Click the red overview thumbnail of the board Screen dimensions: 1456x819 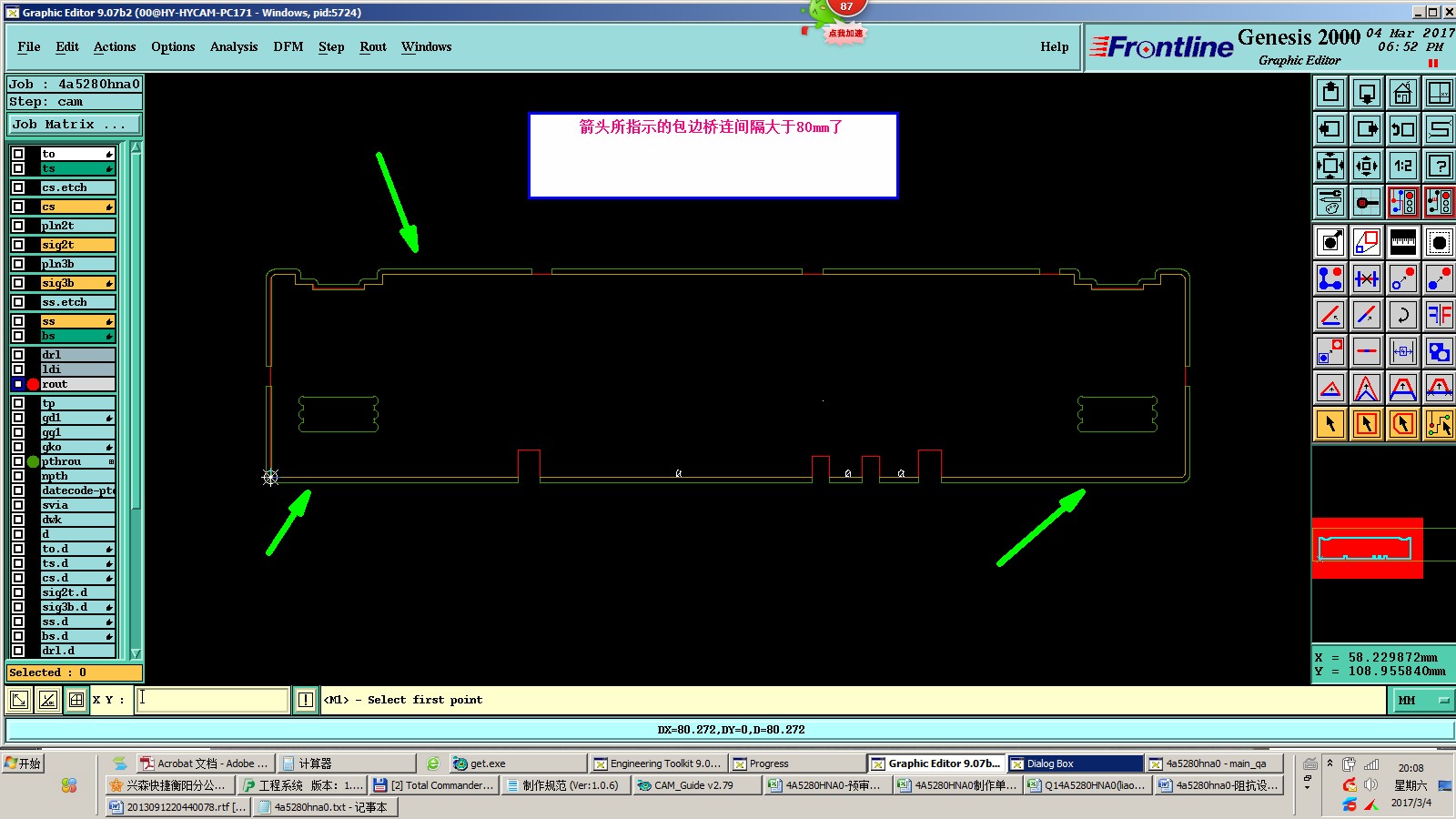point(1367,548)
